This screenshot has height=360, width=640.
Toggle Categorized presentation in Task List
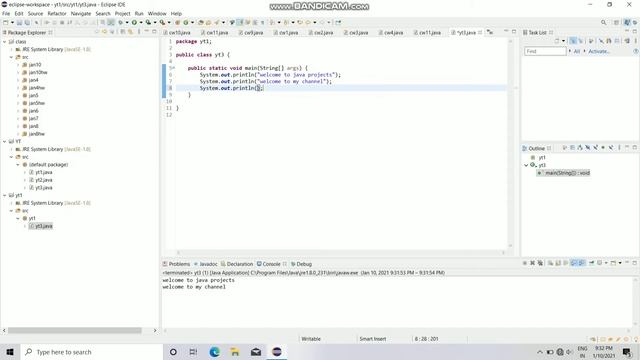[x=573, y=41]
